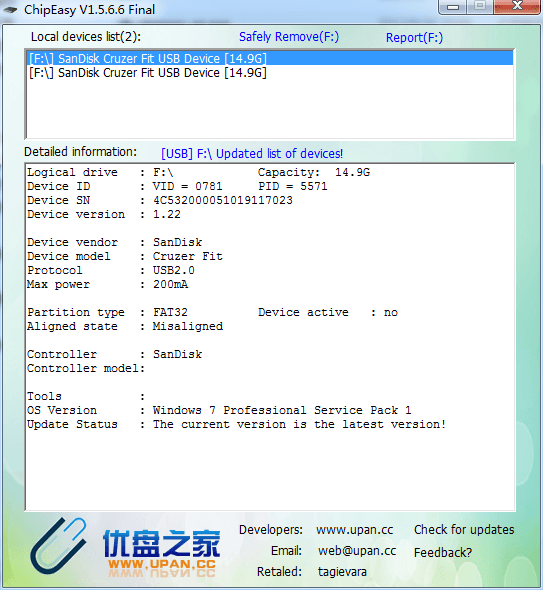Click the ChipEasy title bar app icon
The width and height of the screenshot is (543, 590).
[x=10, y=9]
